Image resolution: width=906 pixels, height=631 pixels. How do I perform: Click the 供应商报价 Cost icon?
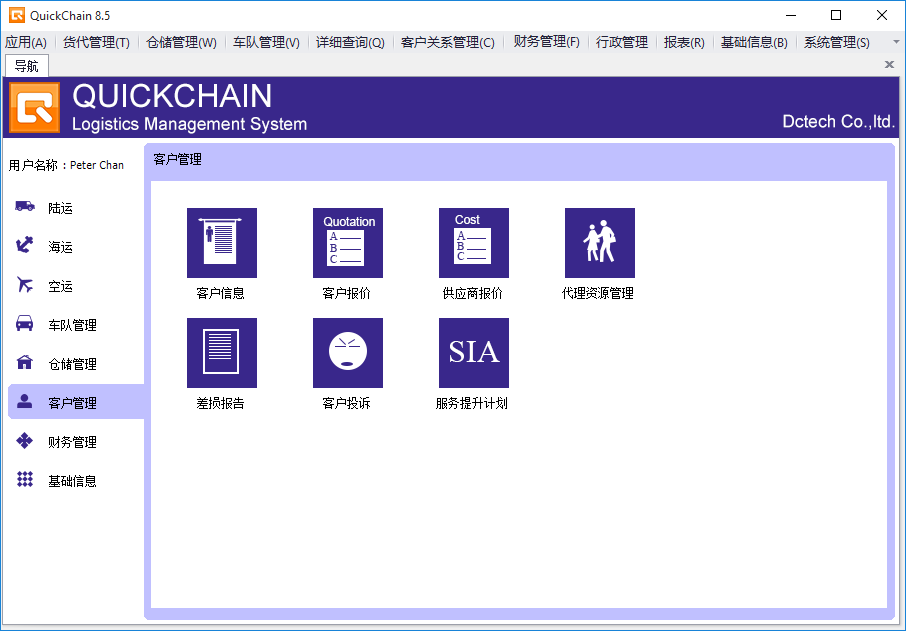(473, 243)
